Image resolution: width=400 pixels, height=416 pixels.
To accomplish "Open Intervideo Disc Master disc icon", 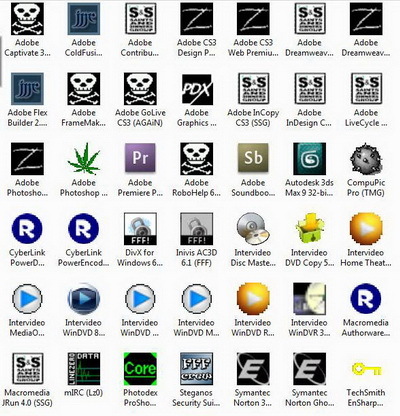I will tap(253, 229).
